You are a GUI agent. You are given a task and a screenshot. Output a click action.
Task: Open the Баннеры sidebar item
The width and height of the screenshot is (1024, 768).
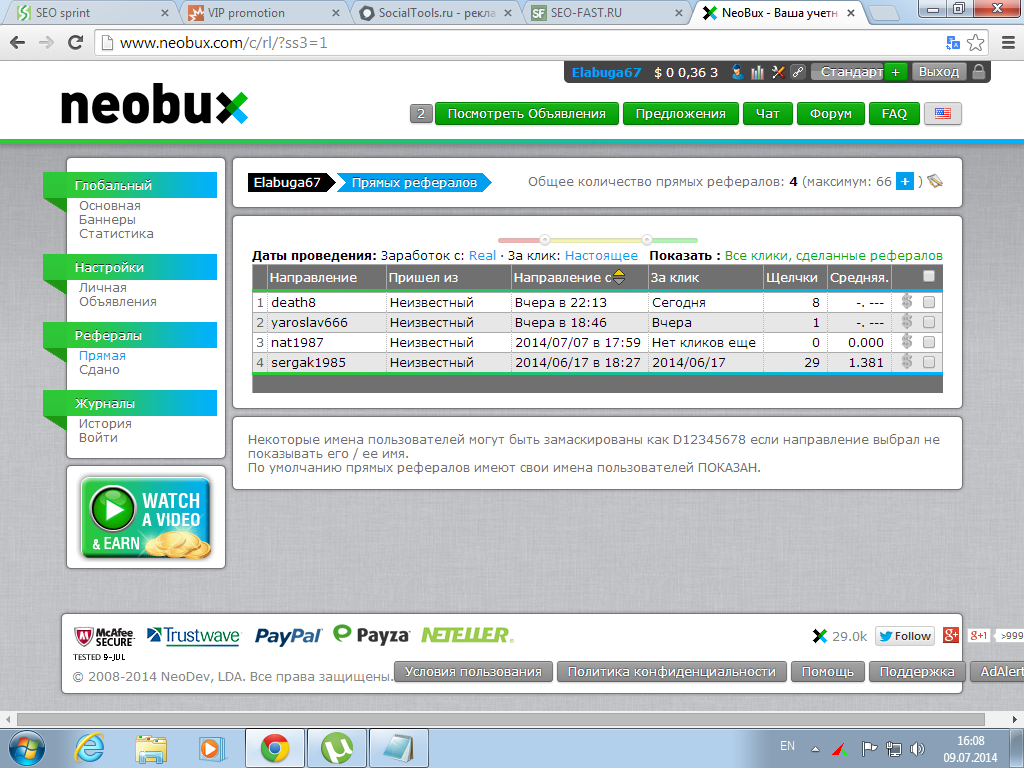click(x=107, y=220)
